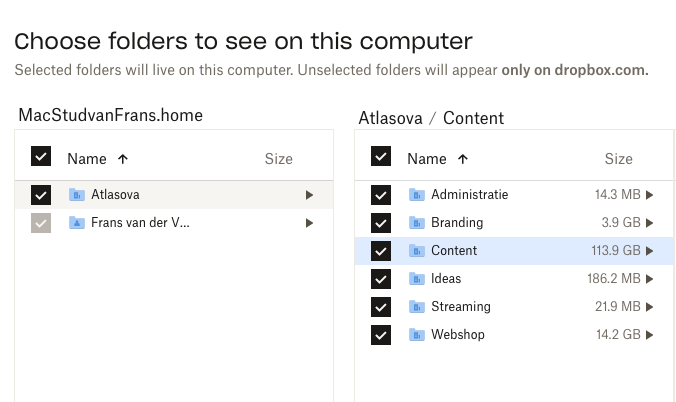This screenshot has height=402, width=676.
Task: Click the Webshop folder icon
Action: click(x=417, y=335)
